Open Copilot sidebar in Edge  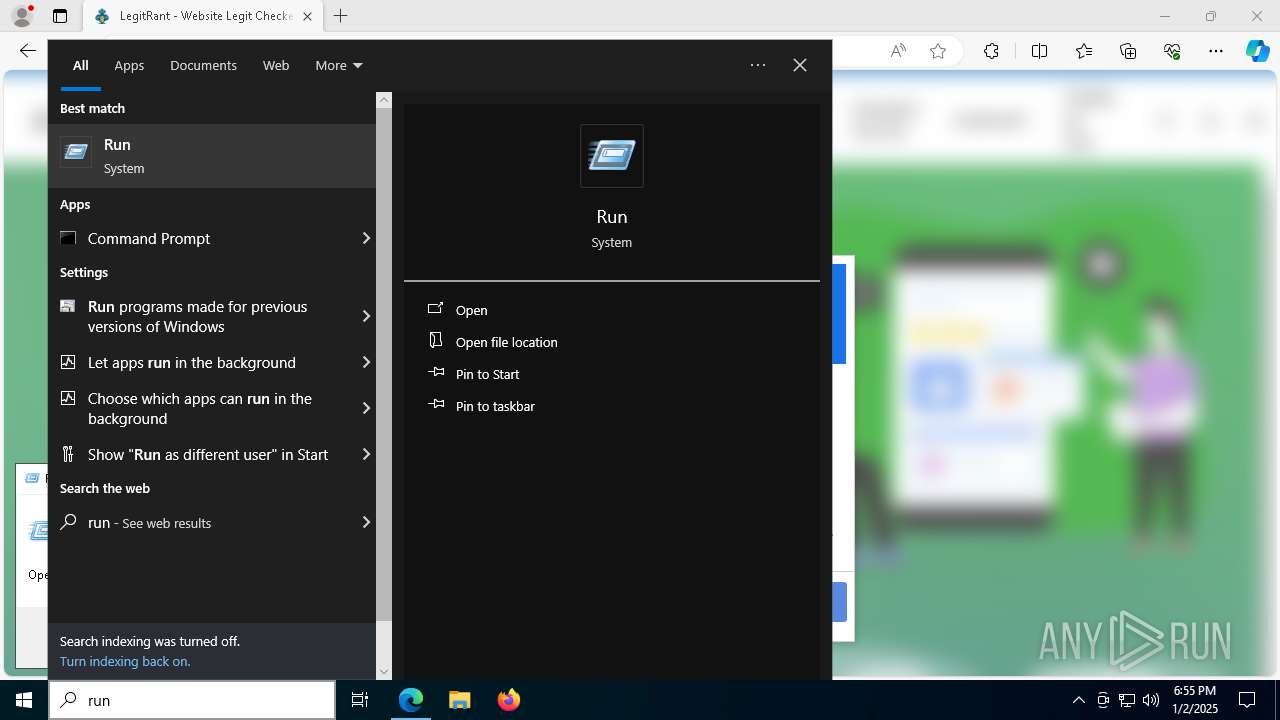pos(1258,51)
